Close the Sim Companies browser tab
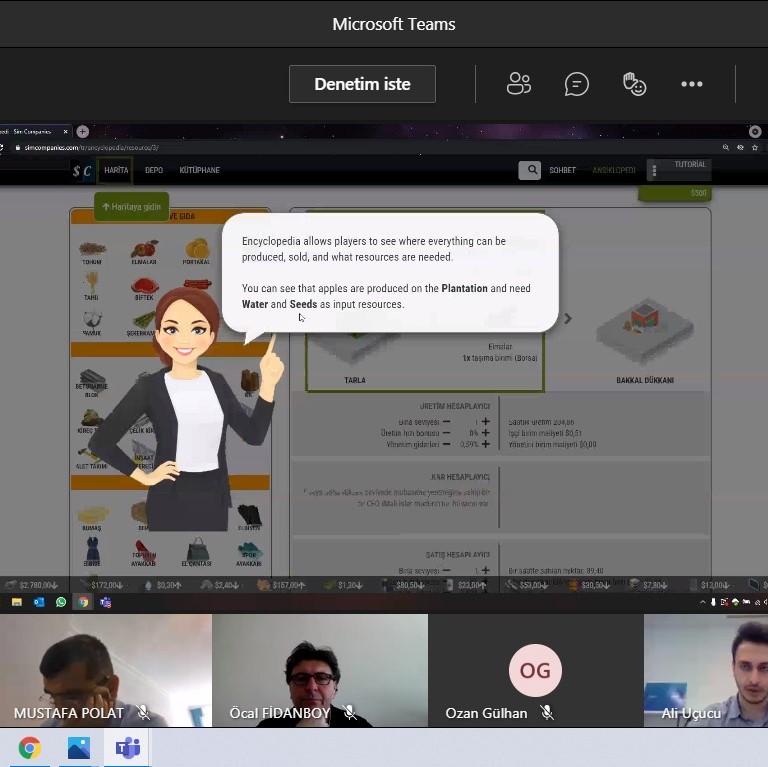768x767 pixels. pos(65,131)
